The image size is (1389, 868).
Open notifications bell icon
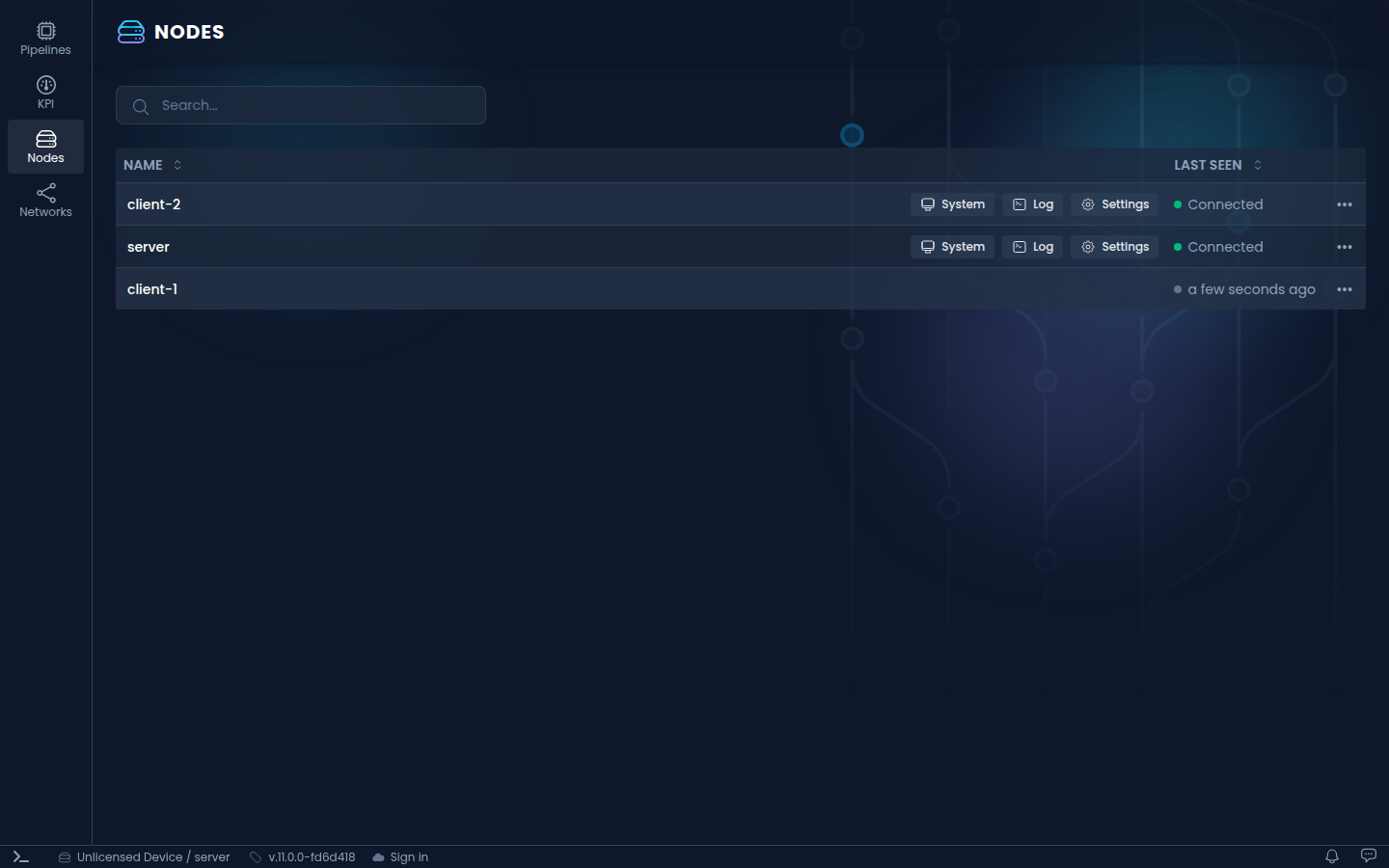tap(1332, 856)
